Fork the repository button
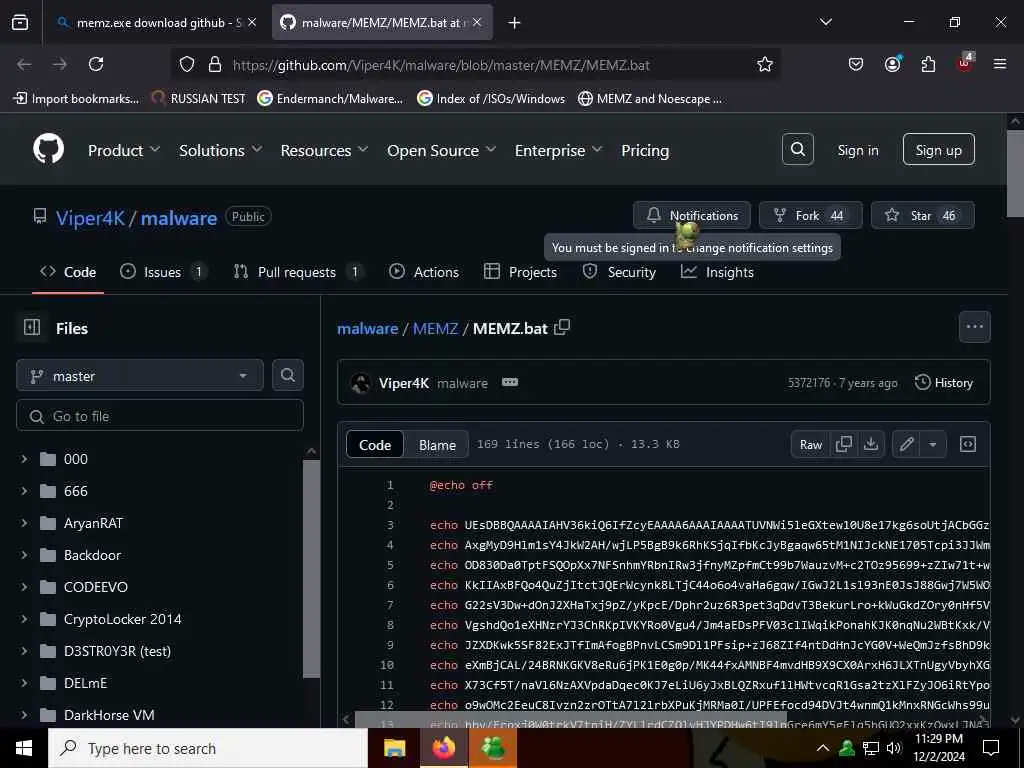This screenshot has width=1024, height=768. pos(810,215)
